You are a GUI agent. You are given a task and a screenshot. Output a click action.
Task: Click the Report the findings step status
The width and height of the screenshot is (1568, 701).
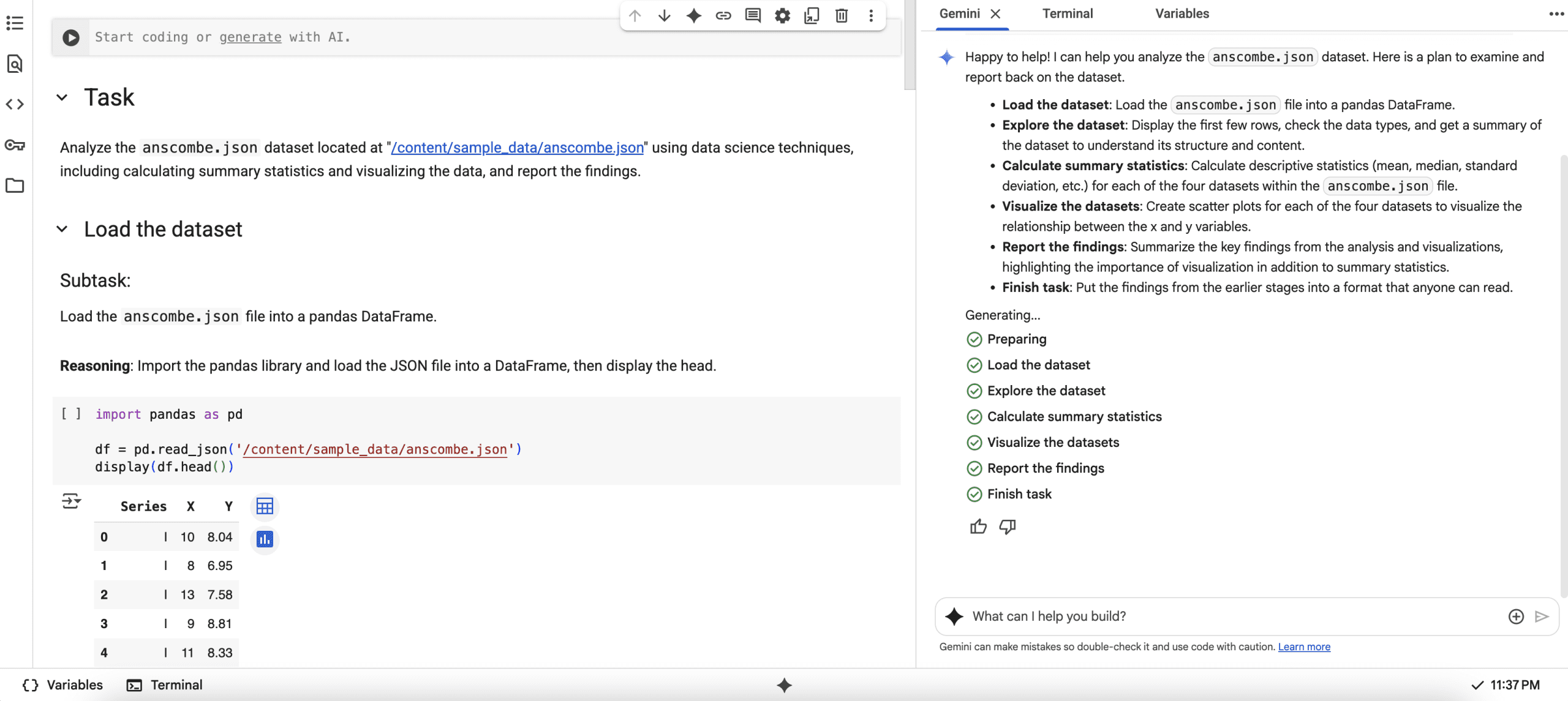[1035, 468]
